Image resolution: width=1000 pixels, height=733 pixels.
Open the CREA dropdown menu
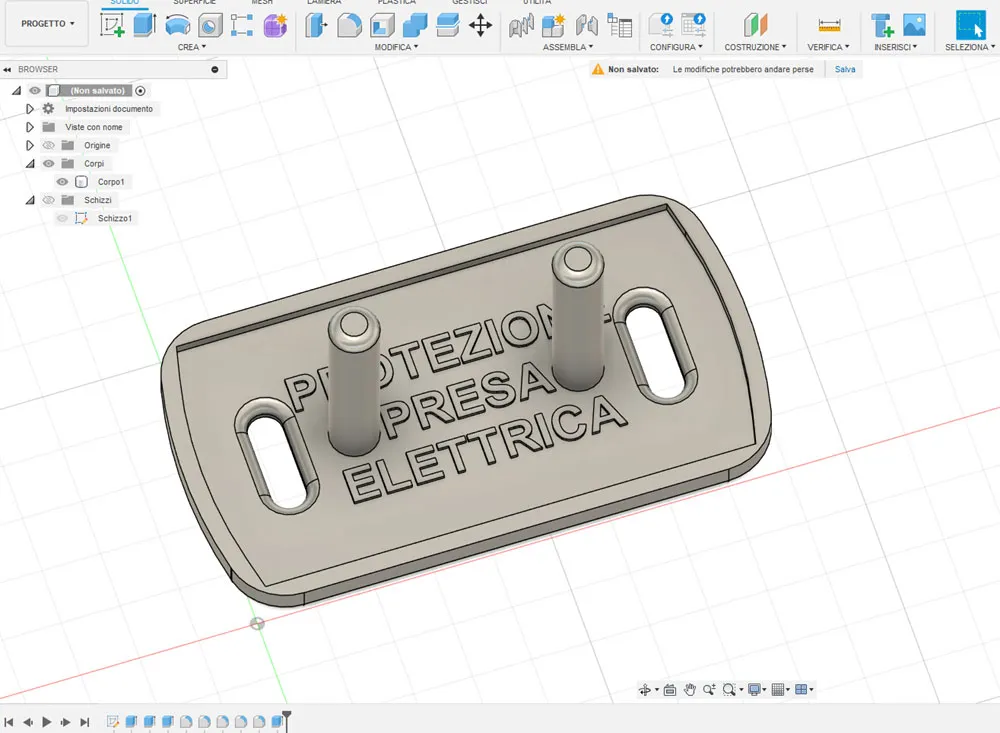tap(191, 47)
